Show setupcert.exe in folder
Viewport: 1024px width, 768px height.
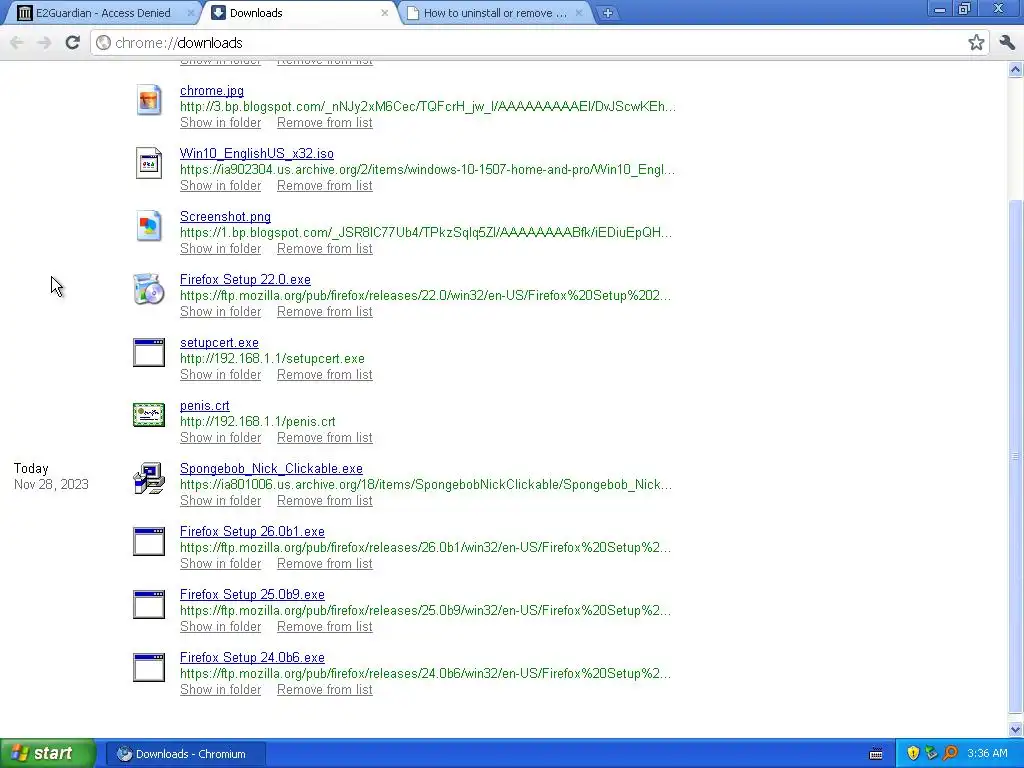[x=220, y=375]
